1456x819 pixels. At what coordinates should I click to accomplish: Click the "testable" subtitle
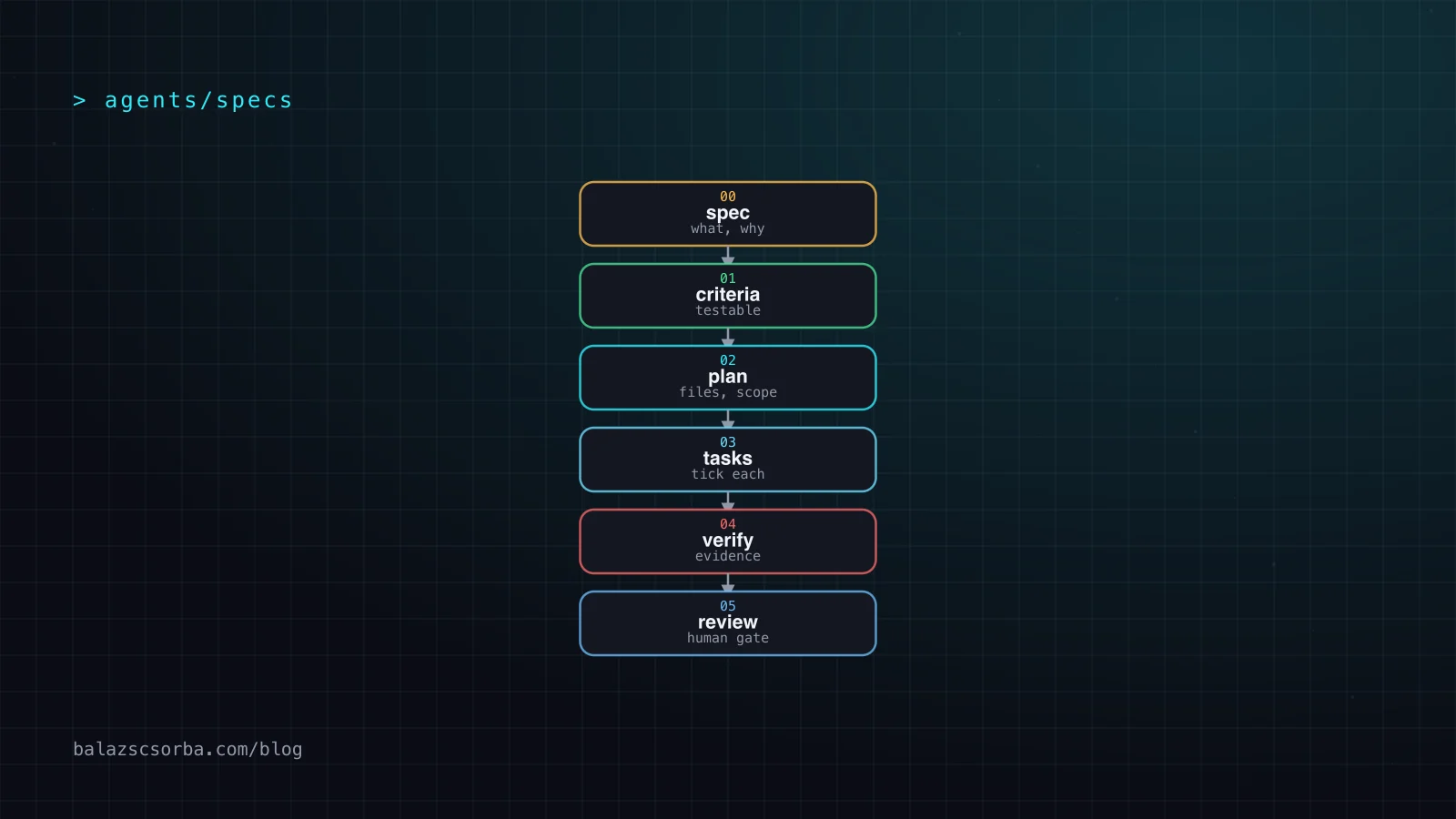[728, 310]
